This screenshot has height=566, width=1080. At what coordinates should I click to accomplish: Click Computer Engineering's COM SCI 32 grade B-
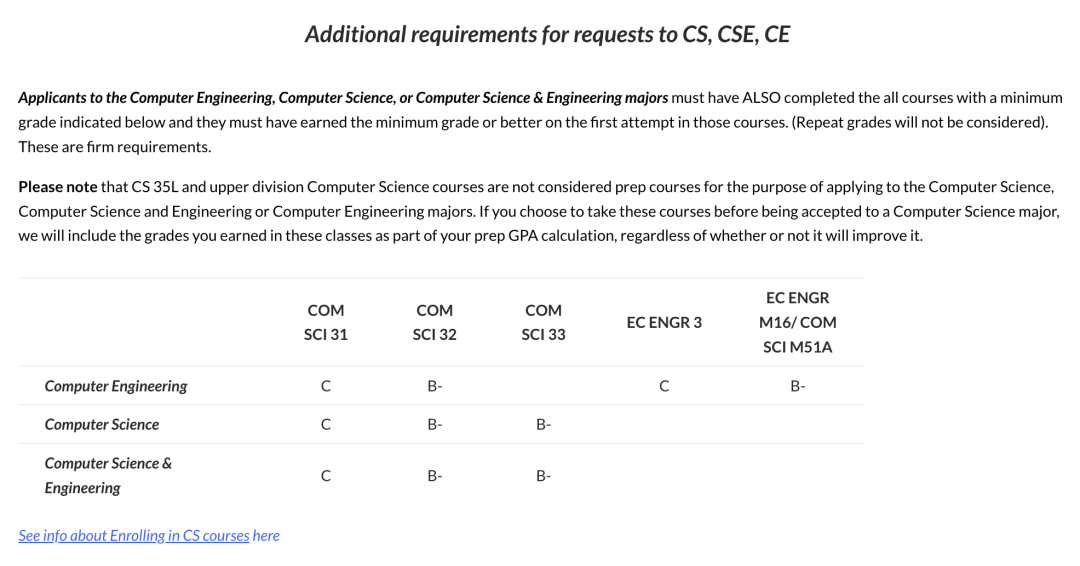pyautogui.click(x=435, y=386)
